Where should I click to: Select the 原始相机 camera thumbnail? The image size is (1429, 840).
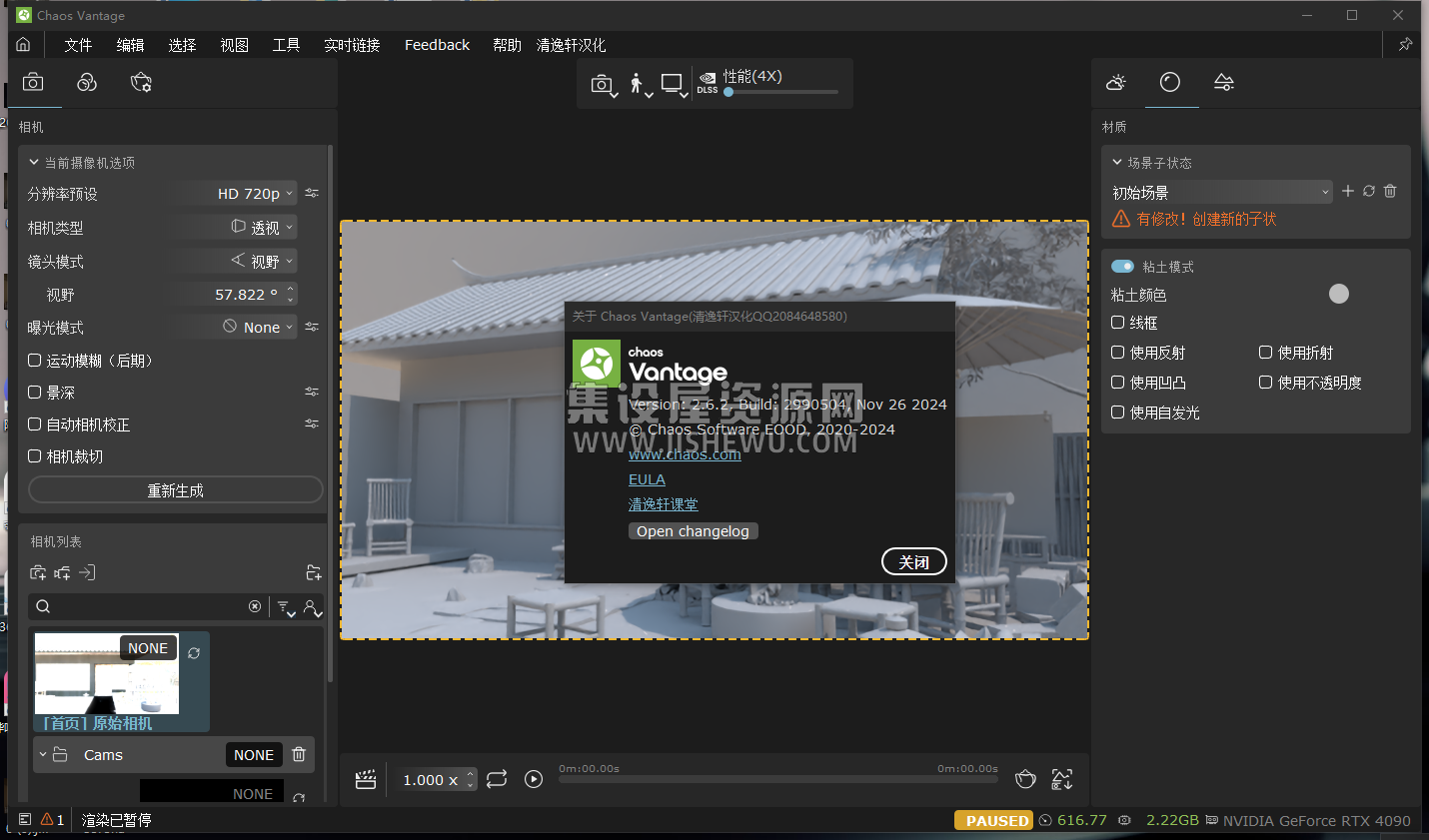[107, 673]
